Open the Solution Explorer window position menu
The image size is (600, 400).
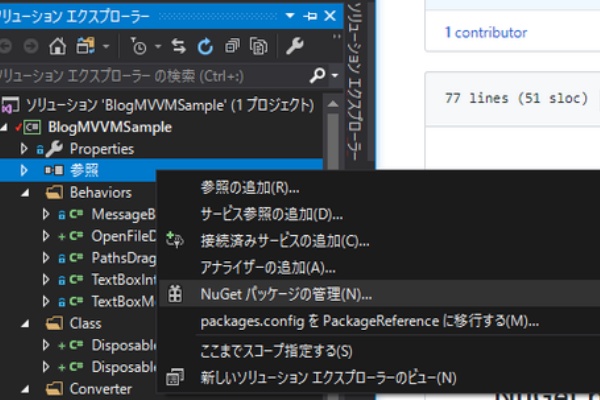point(290,16)
